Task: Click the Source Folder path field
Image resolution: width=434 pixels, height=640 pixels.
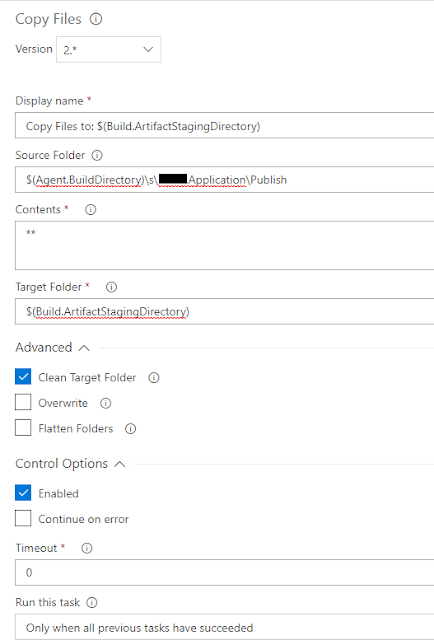Action: pos(225,180)
